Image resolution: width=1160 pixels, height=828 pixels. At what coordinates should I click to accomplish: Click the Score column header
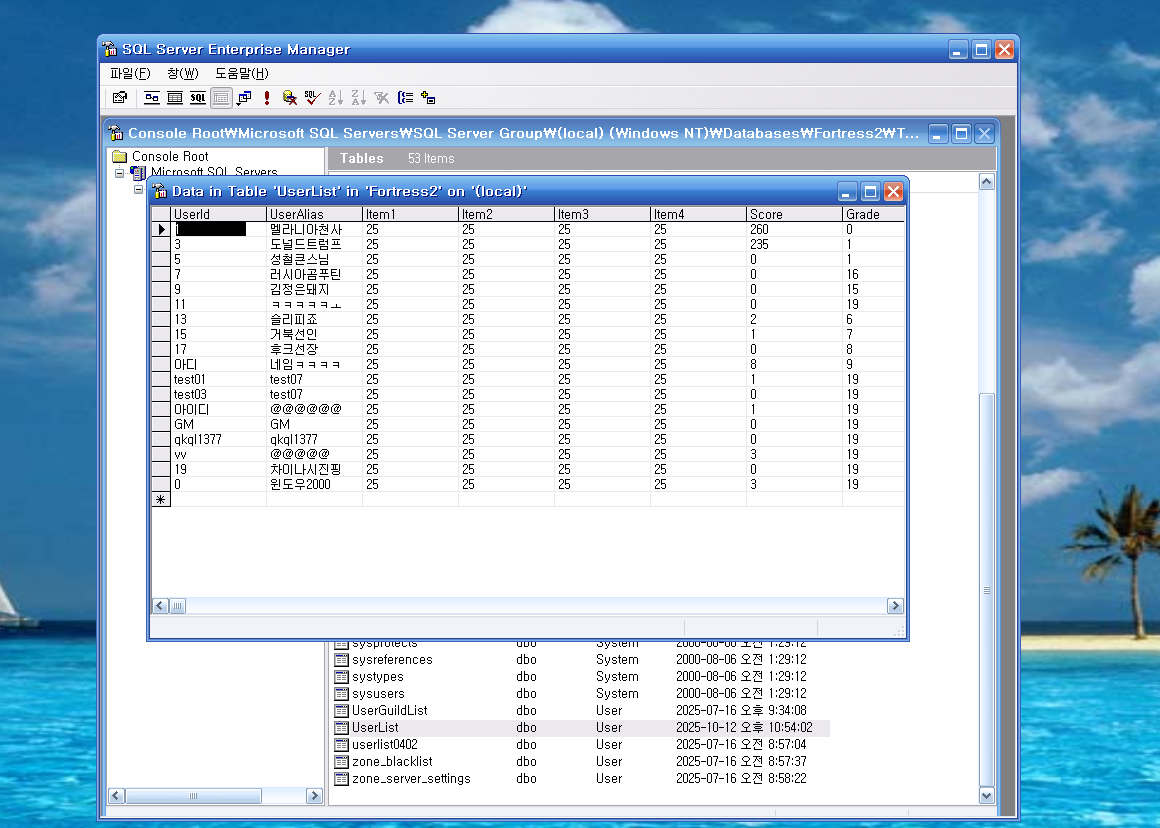click(795, 214)
